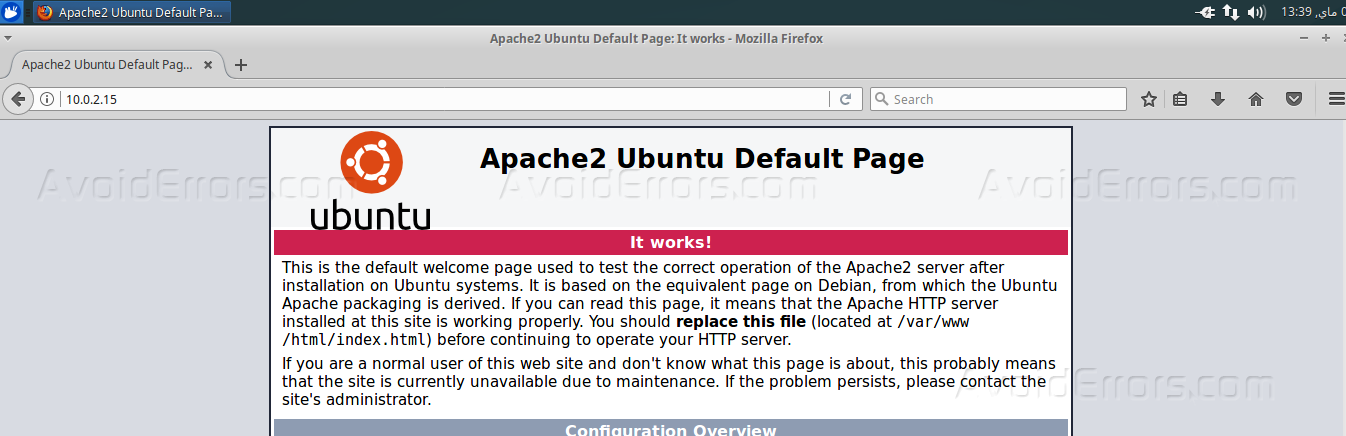Open the Firefox hamburger menu
The image size is (1346, 436).
point(1335,99)
